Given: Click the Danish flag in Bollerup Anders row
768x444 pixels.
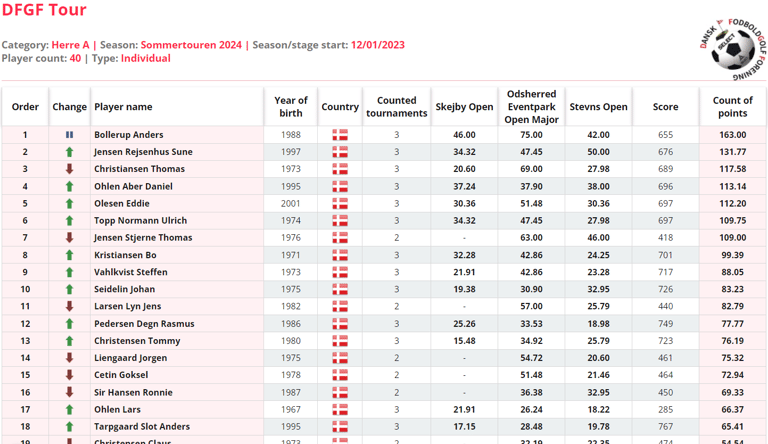Looking at the screenshot, I should tap(340, 135).
